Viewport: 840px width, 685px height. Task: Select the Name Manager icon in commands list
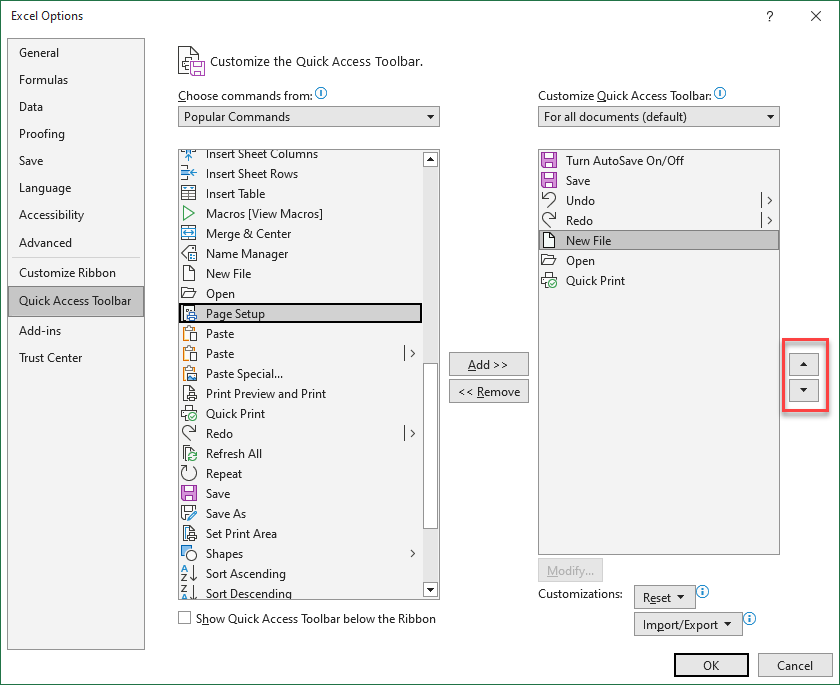click(x=189, y=253)
